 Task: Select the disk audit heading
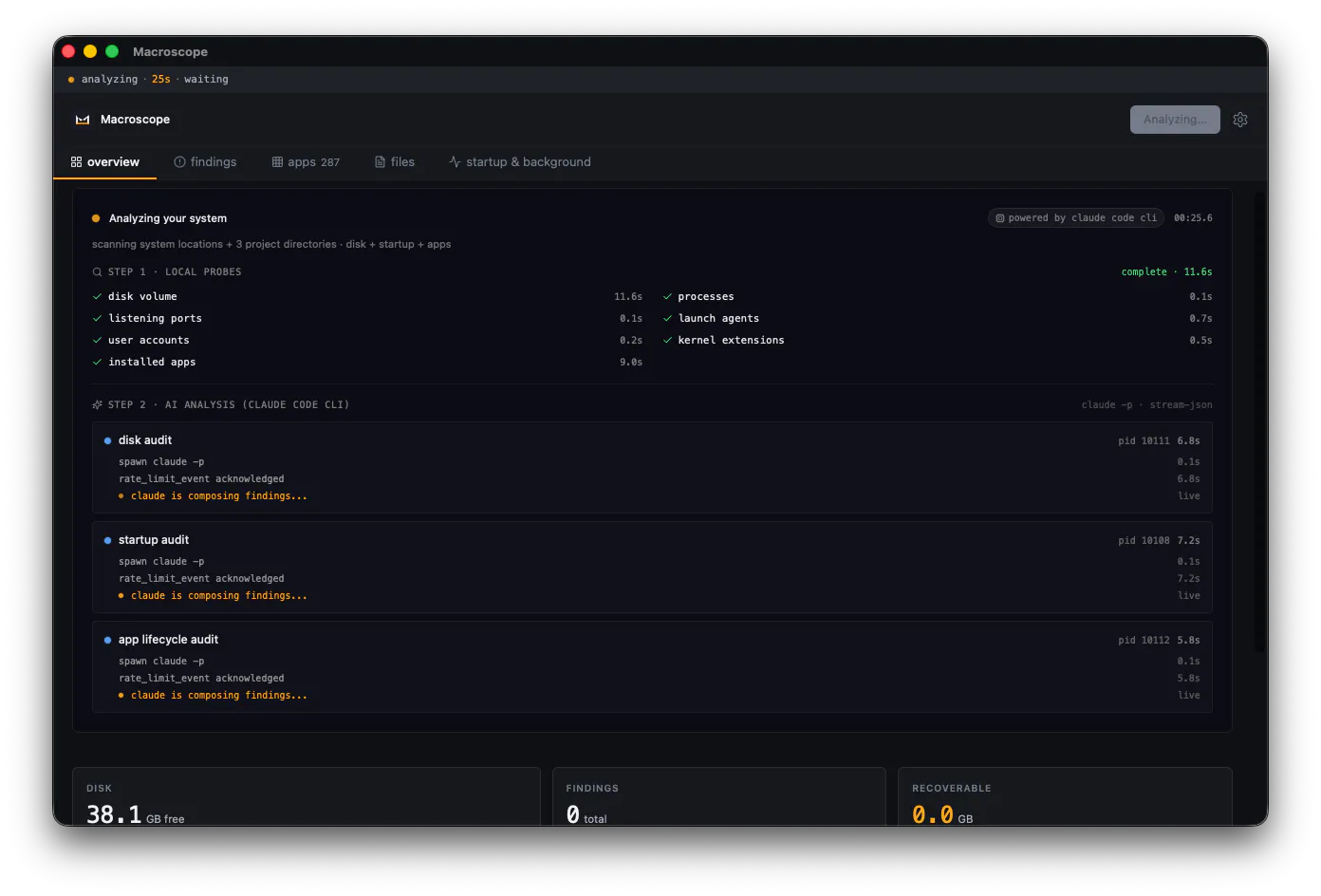click(145, 440)
